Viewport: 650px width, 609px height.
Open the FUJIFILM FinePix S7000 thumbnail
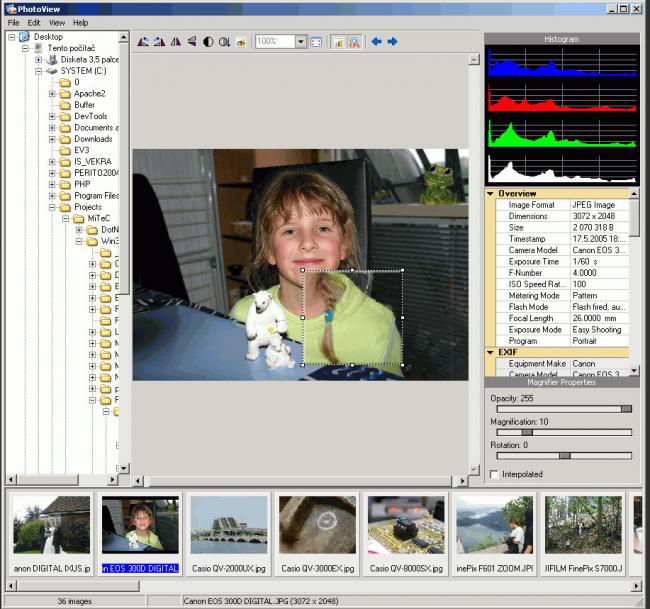click(583, 533)
